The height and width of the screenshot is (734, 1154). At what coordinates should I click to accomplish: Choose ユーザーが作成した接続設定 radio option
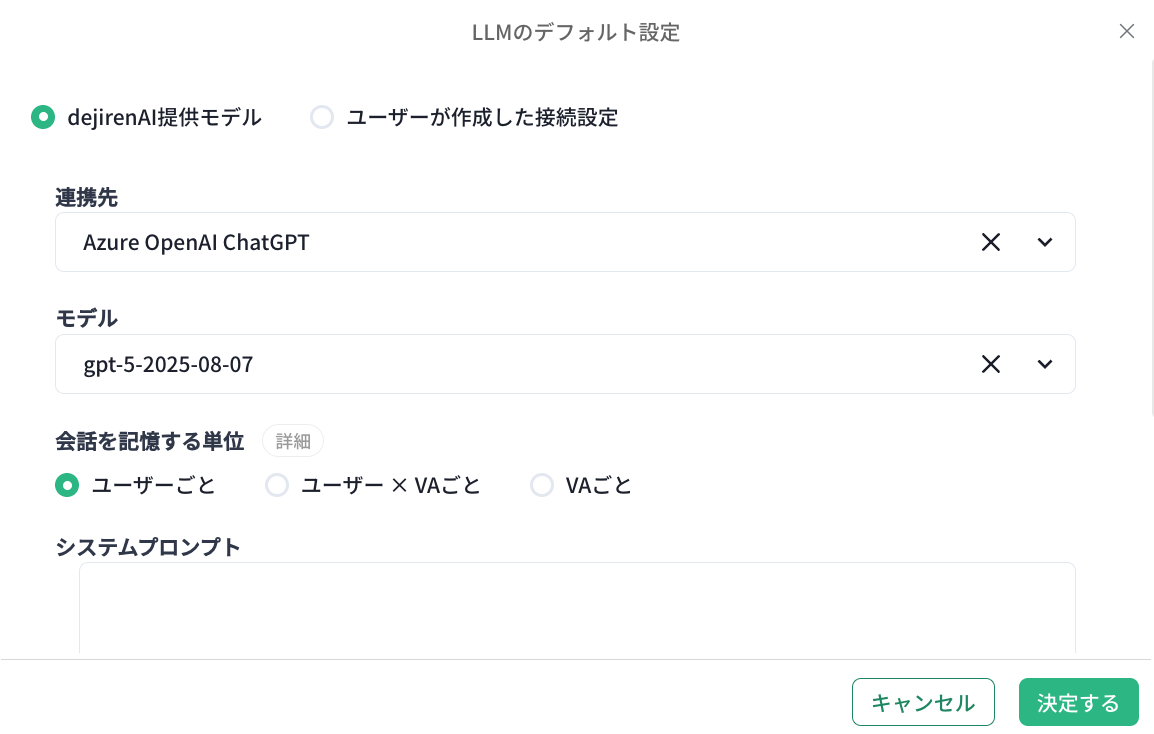pos(322,117)
